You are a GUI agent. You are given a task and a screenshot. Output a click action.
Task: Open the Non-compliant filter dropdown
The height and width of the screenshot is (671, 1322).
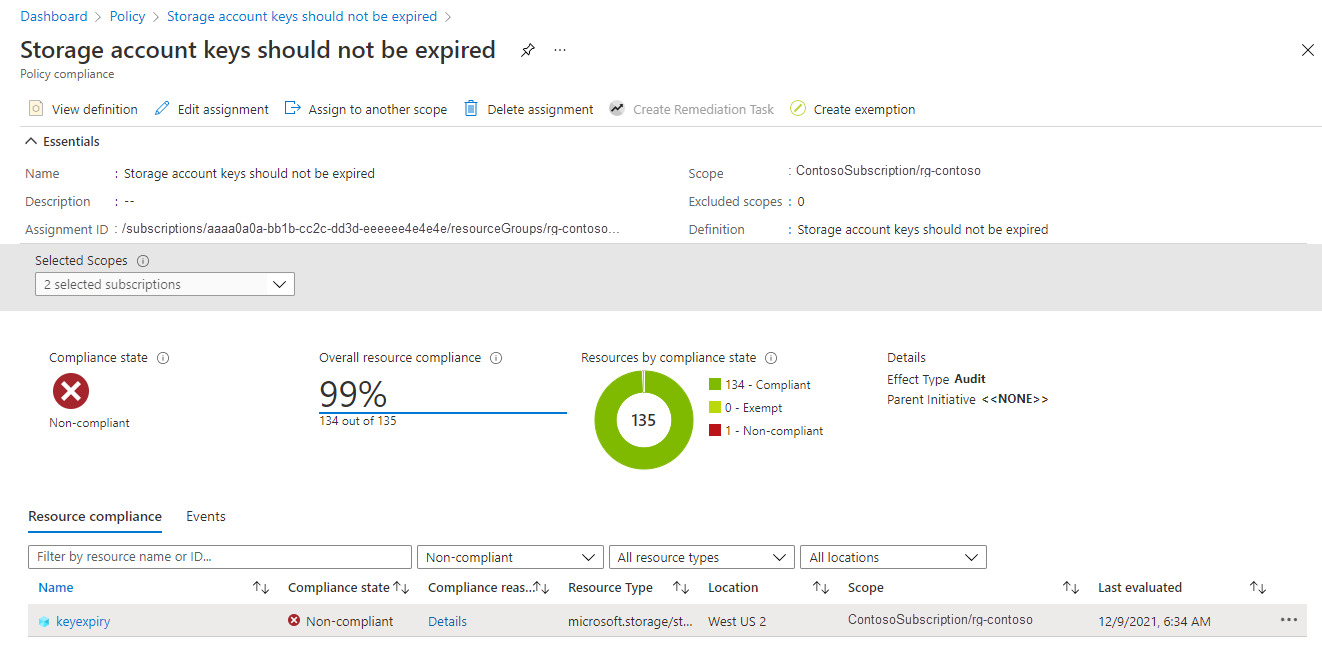coord(510,557)
